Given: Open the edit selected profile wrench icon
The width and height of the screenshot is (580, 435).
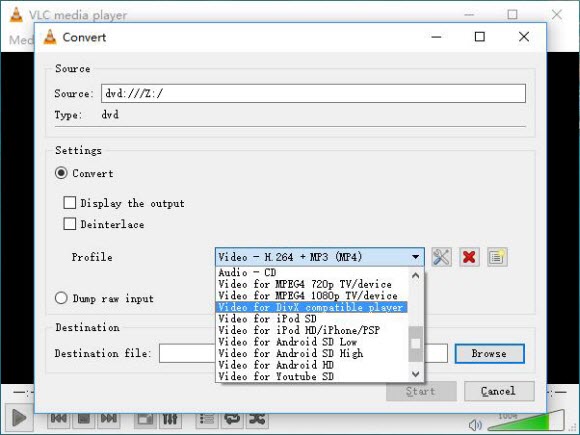Looking at the screenshot, I should (441, 257).
